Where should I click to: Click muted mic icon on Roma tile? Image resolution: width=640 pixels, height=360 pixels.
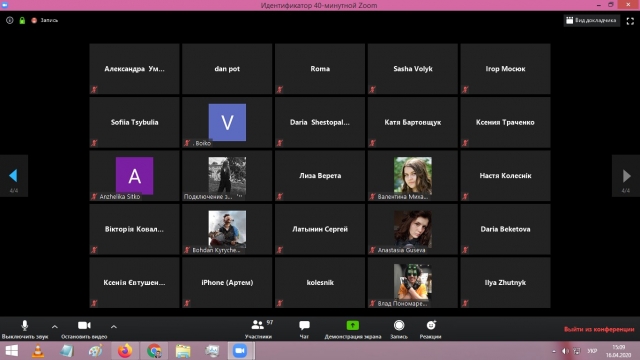pyautogui.click(x=280, y=89)
